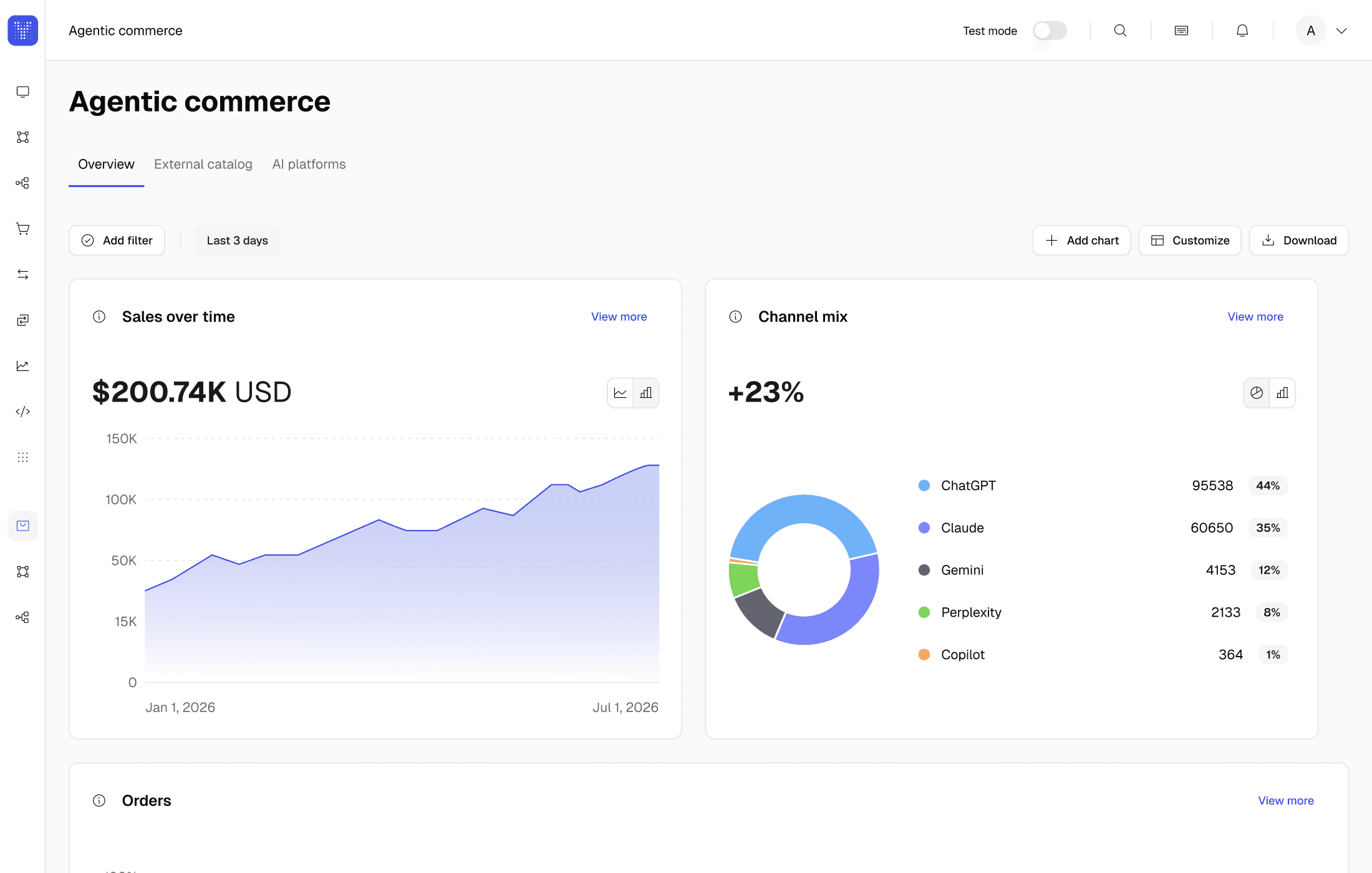Click the Gemini gray legend dot
The image size is (1372, 873).
point(924,570)
